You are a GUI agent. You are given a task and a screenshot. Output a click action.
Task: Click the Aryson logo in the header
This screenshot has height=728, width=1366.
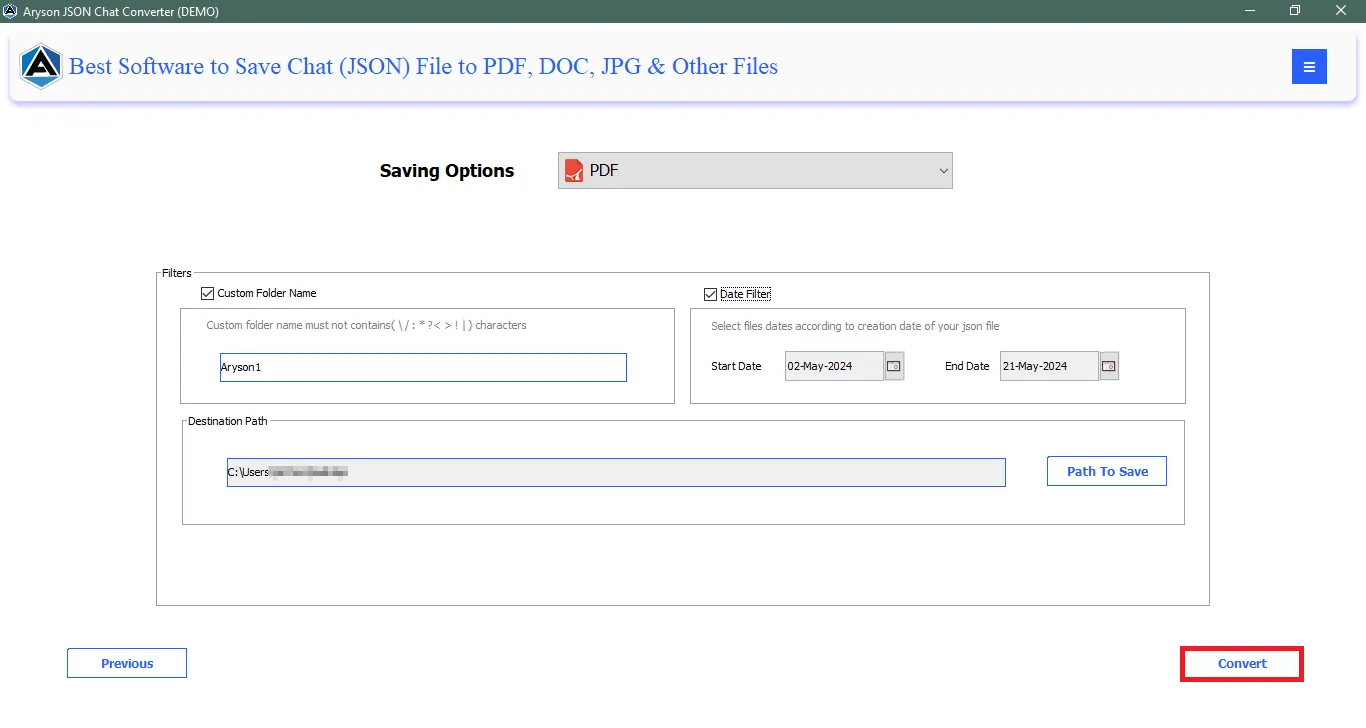coord(41,67)
